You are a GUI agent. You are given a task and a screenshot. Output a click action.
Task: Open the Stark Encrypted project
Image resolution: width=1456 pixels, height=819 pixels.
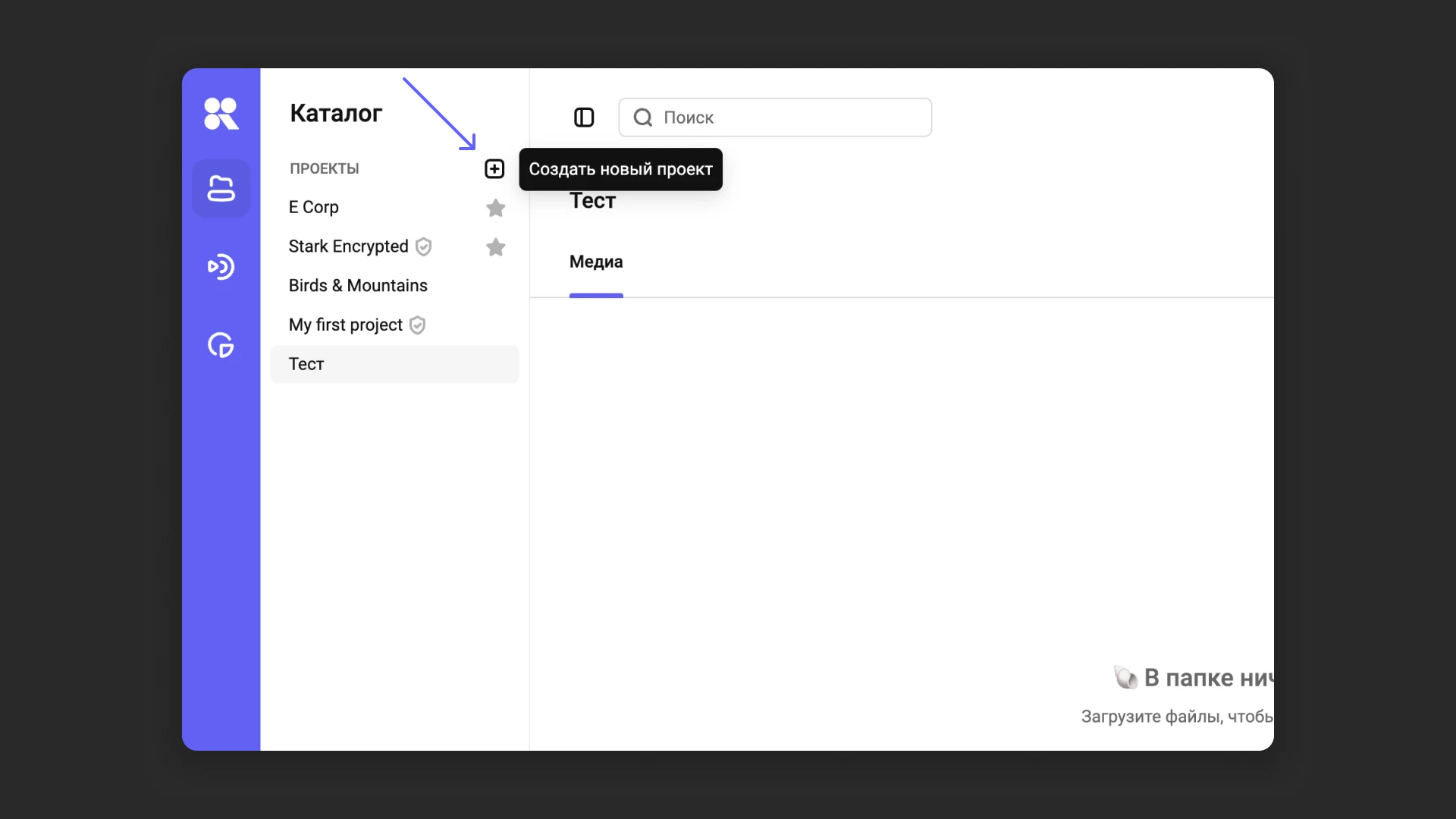pos(348,246)
